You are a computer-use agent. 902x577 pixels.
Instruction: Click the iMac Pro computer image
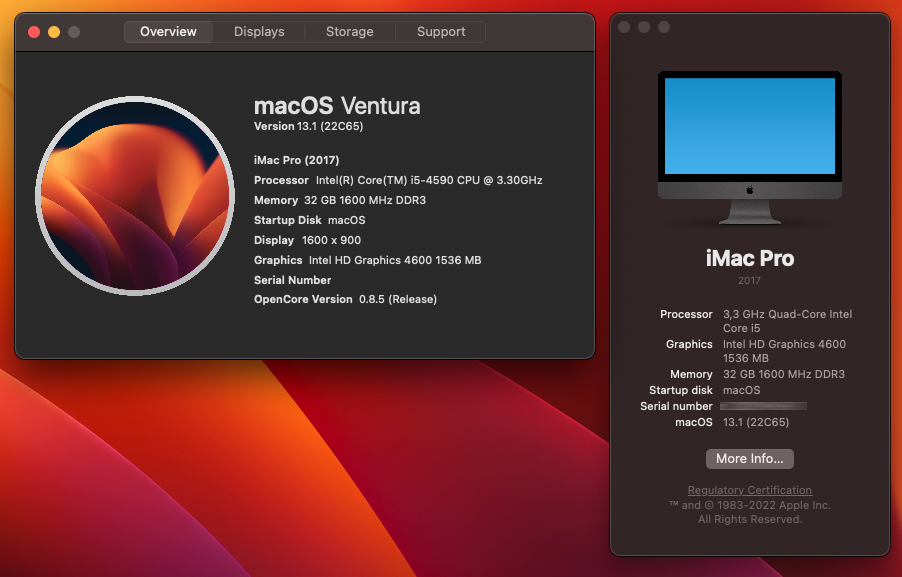click(750, 148)
